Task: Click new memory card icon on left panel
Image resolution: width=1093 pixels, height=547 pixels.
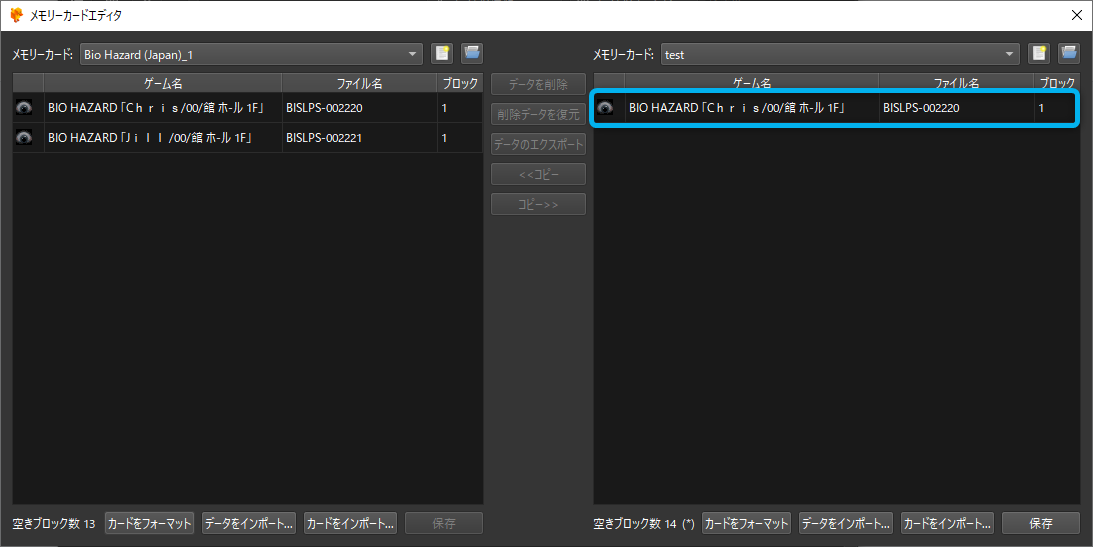Action: (442, 54)
